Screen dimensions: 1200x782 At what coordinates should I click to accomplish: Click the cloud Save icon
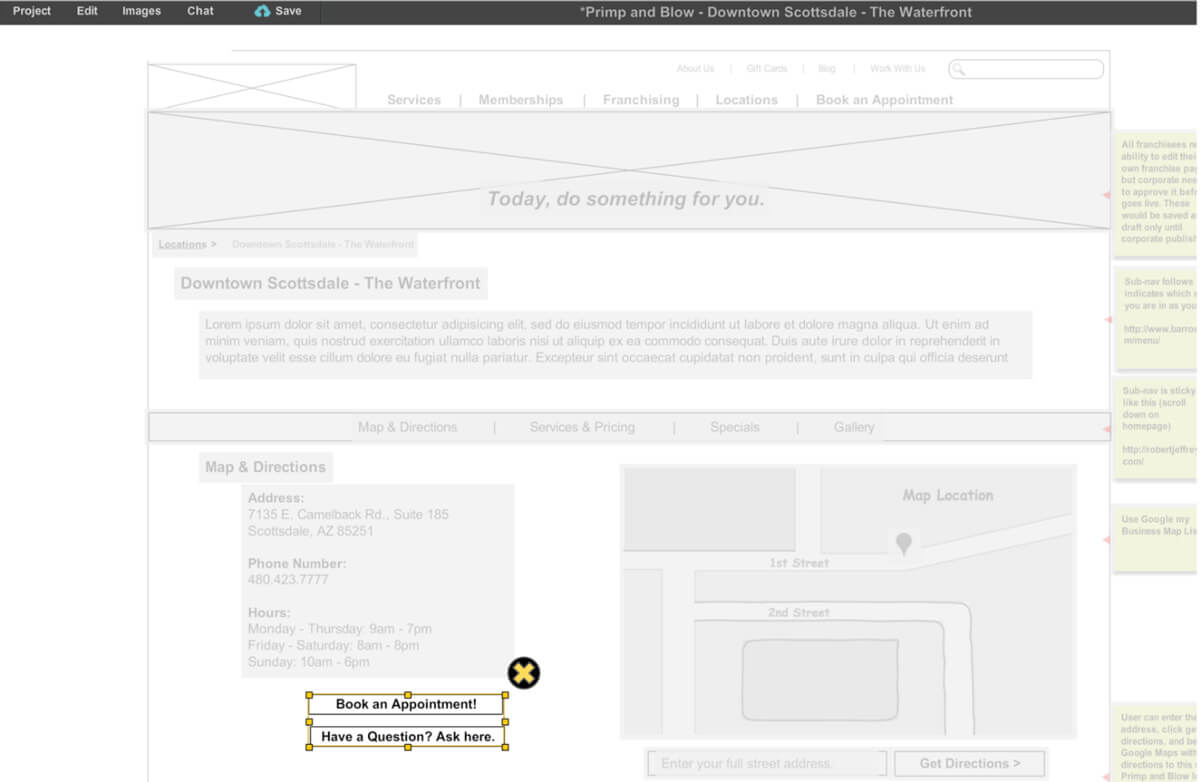coord(262,12)
